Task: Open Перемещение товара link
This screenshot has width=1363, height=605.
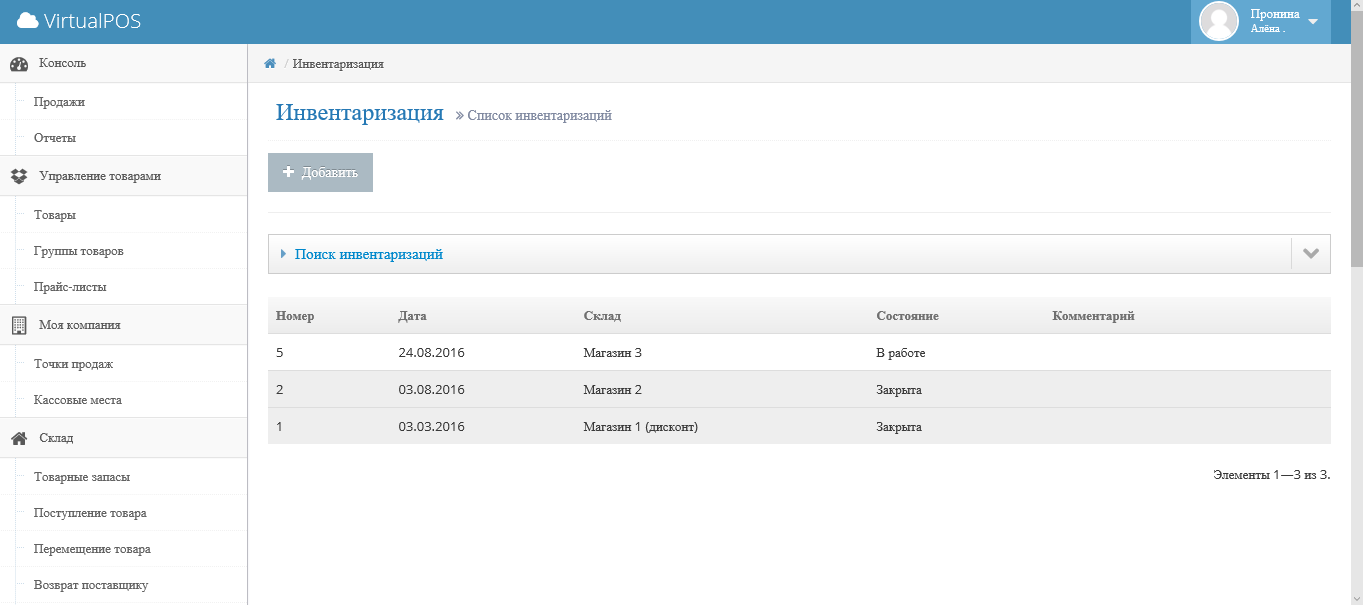Action: coord(92,549)
